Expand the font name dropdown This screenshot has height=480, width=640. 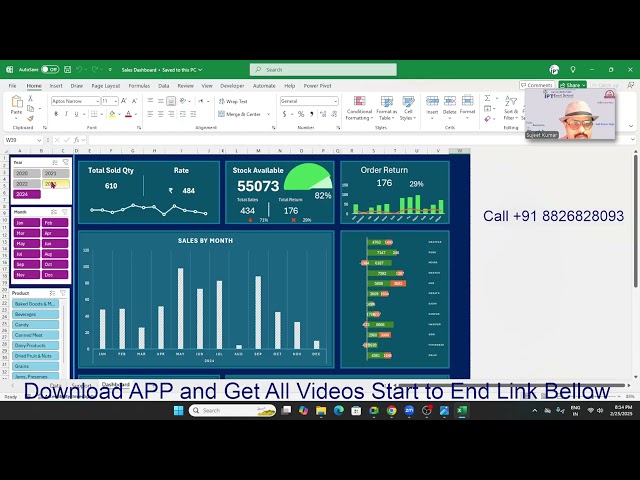[x=97, y=101]
